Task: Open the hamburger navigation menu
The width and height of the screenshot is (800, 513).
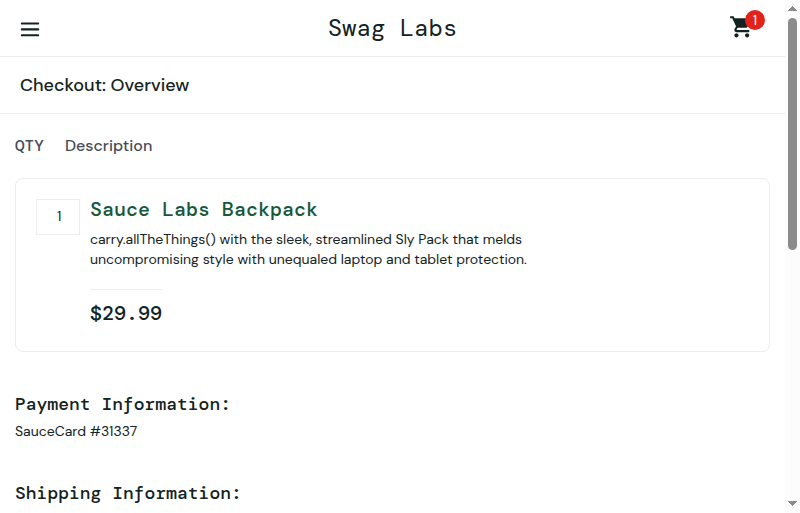Action: pos(30,29)
